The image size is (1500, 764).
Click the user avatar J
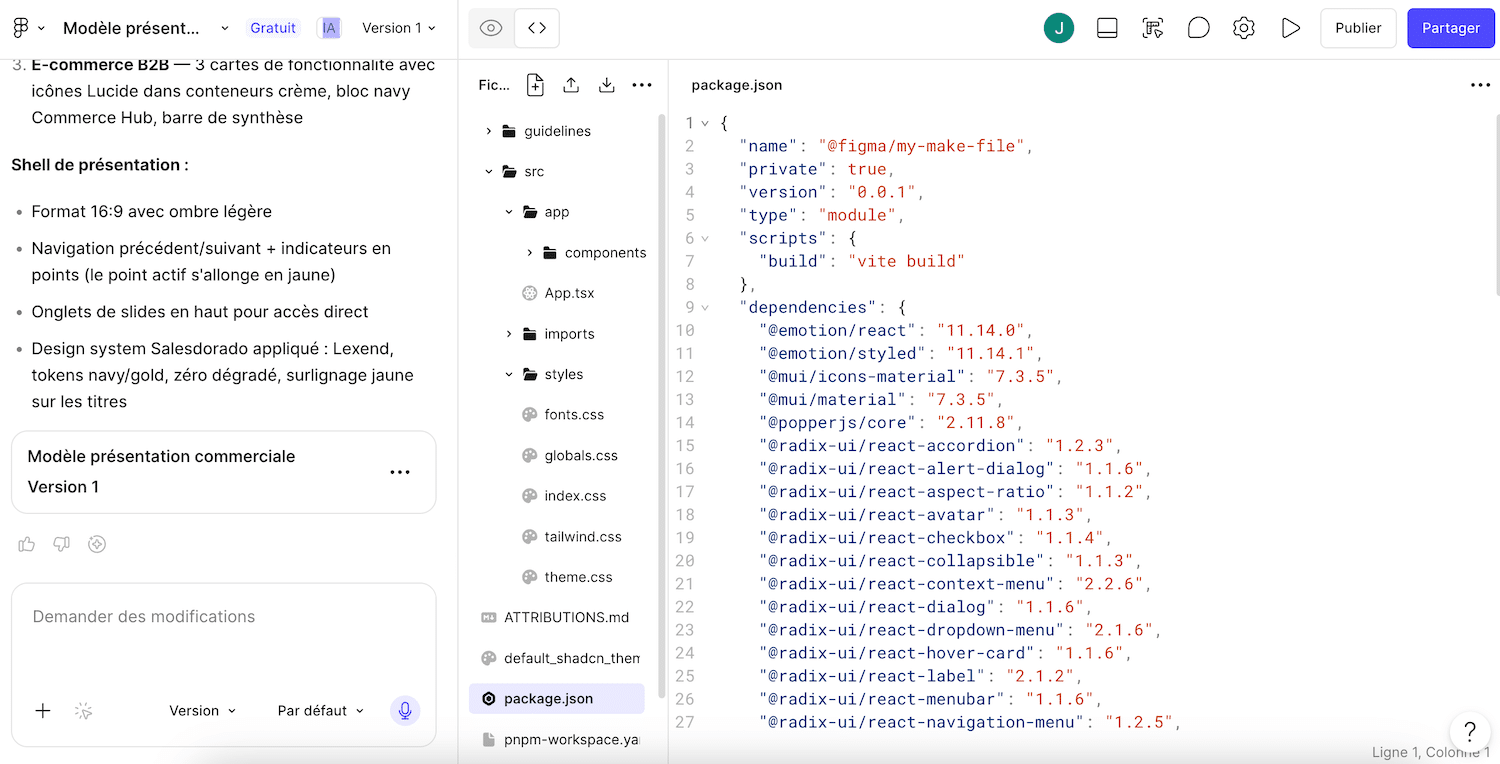coord(1058,28)
